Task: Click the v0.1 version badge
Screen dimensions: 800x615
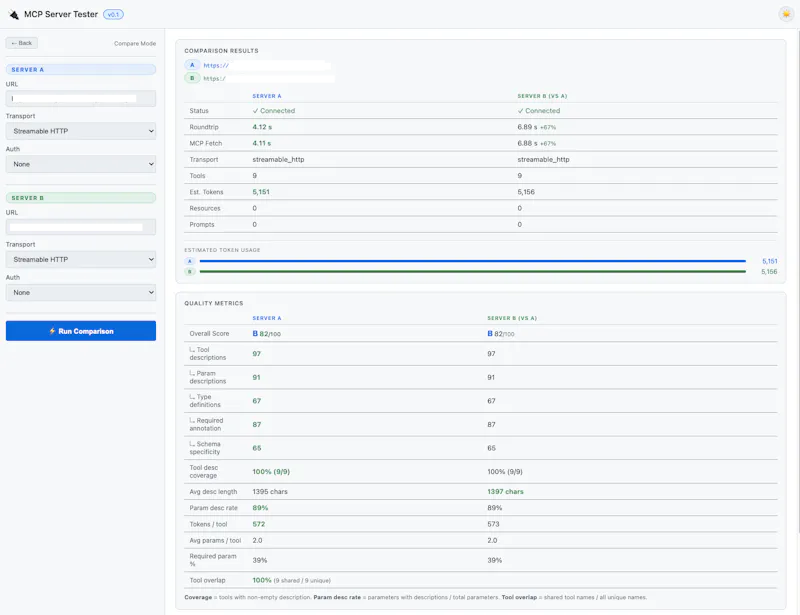Action: (x=113, y=14)
